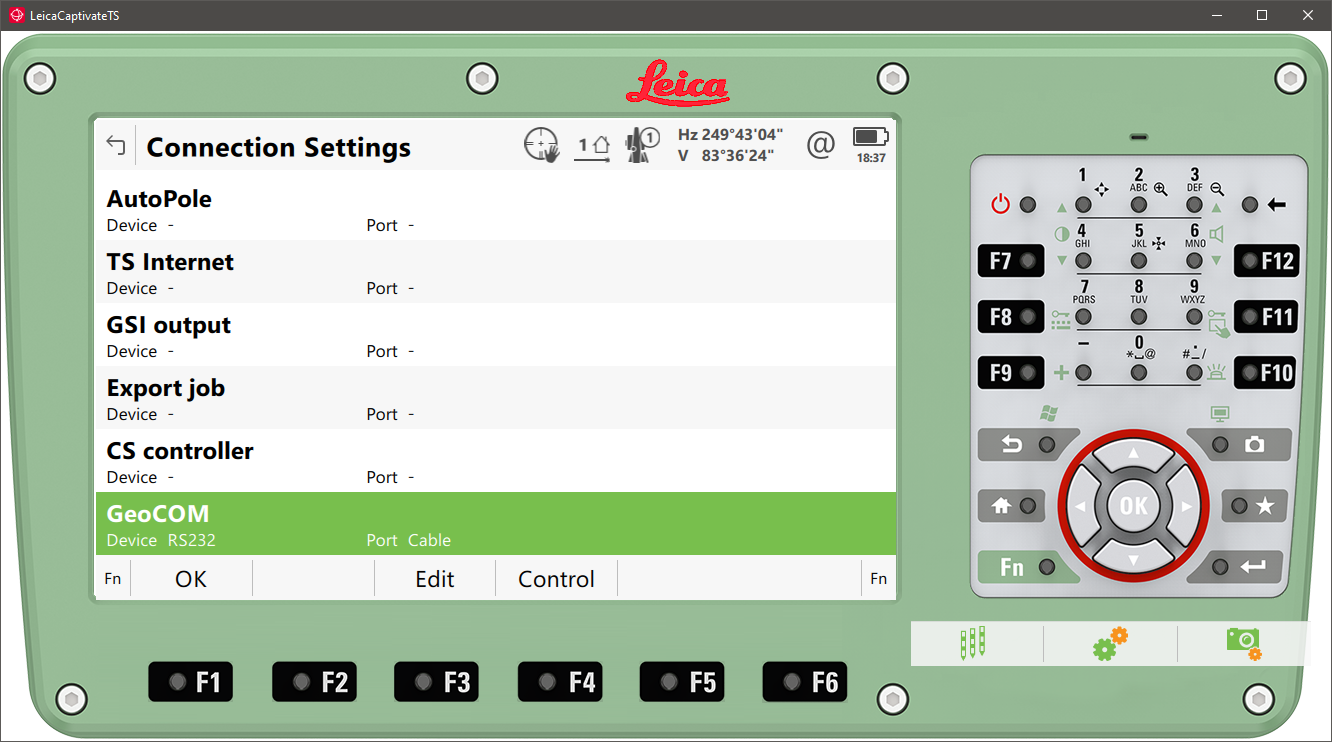Click numeric key 4 GHI

coord(1083,261)
